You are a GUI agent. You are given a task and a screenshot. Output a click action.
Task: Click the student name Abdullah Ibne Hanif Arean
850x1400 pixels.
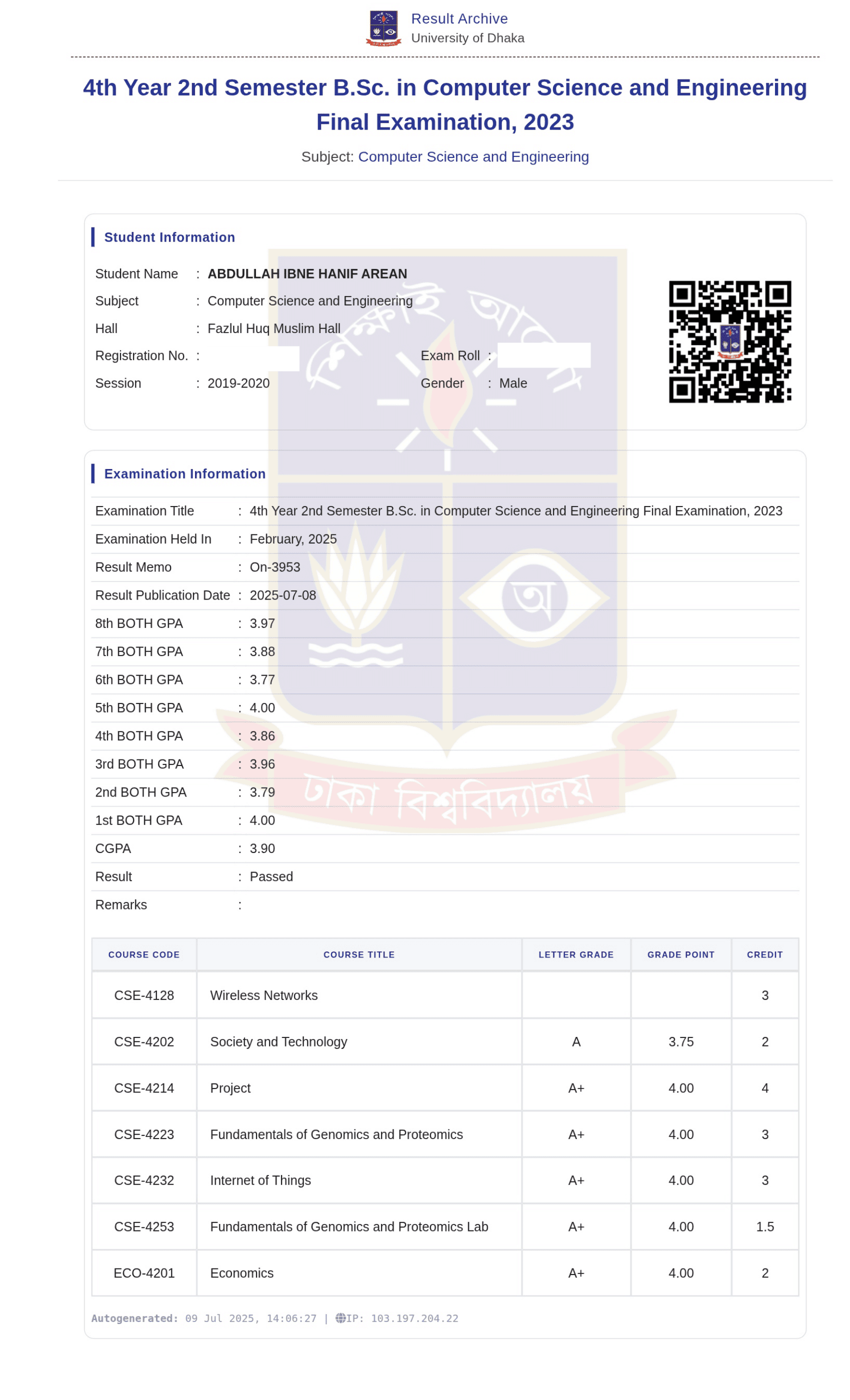[307, 274]
